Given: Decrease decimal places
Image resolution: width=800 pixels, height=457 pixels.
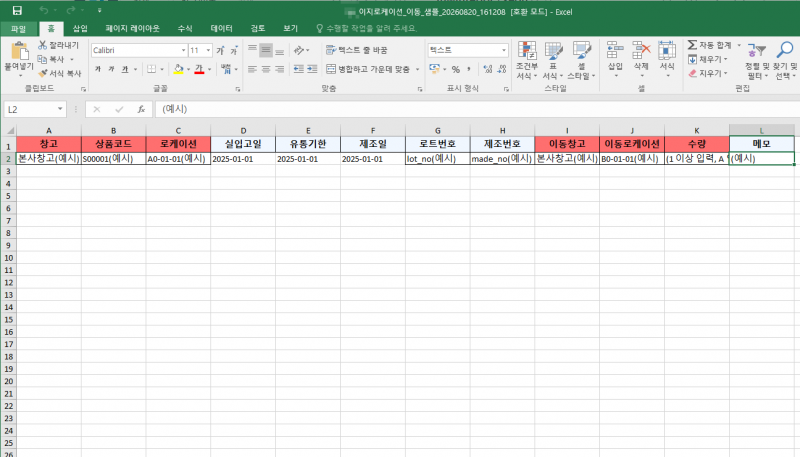Looking at the screenshot, I should (502, 69).
